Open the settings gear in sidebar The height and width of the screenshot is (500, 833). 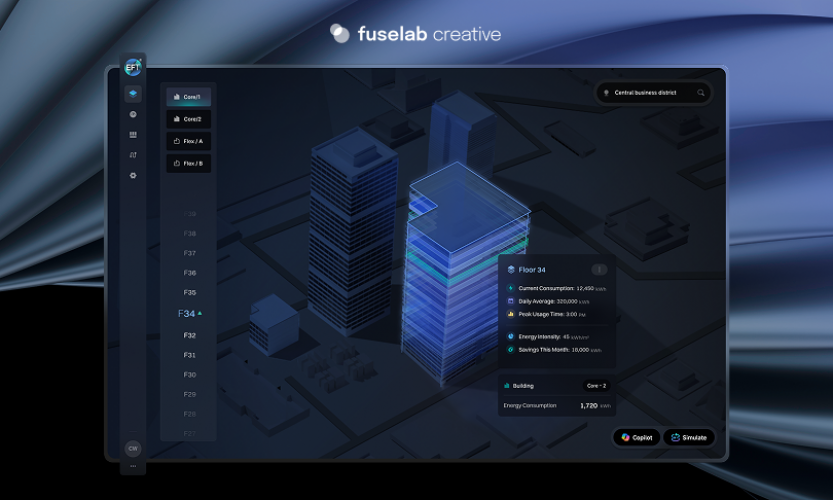point(133,175)
